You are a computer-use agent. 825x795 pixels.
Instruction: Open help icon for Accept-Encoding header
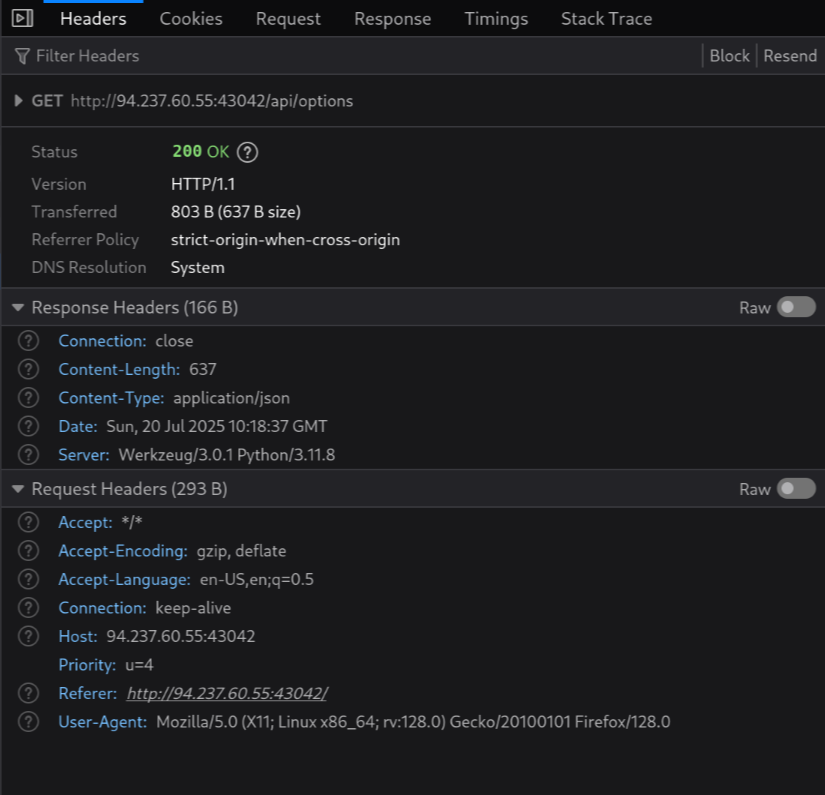(28, 551)
